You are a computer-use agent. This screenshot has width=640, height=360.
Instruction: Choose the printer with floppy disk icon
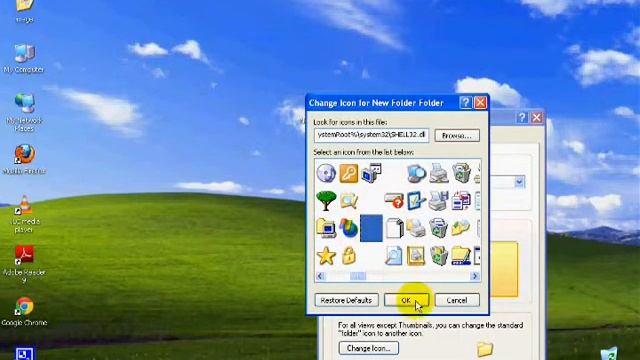pos(439,200)
